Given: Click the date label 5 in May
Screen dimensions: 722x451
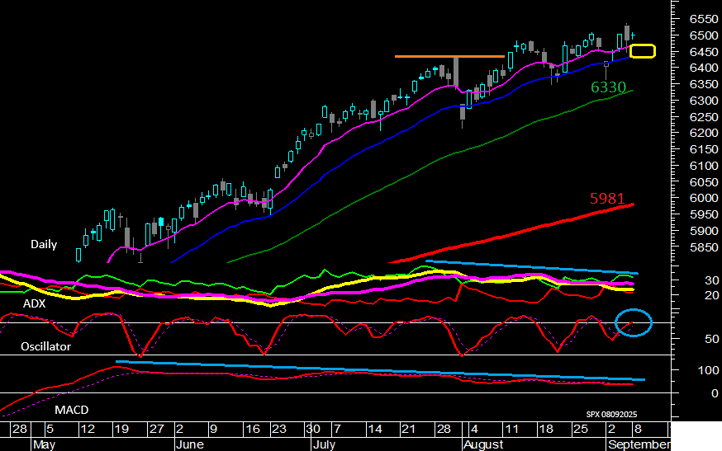Looking at the screenshot, I should [x=50, y=429].
